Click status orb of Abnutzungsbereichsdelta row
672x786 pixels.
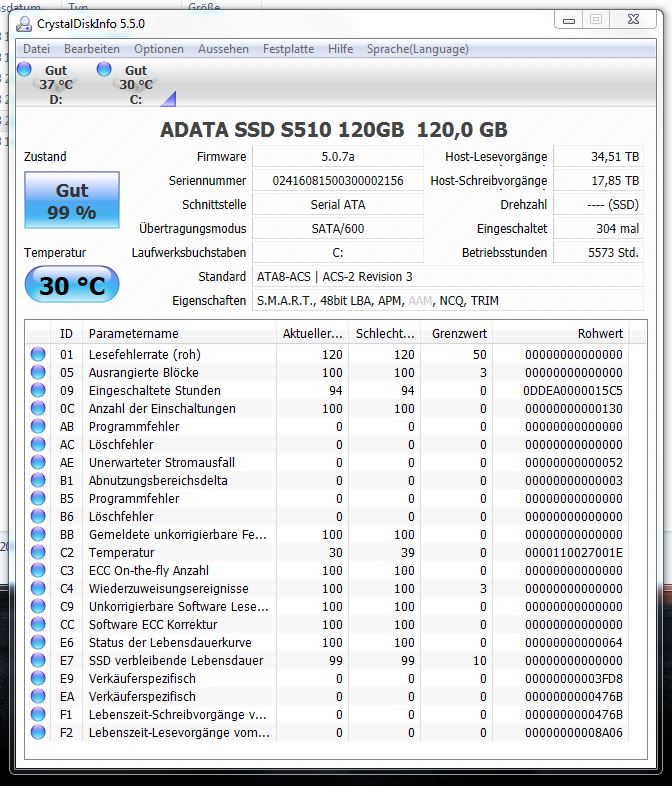point(38,480)
